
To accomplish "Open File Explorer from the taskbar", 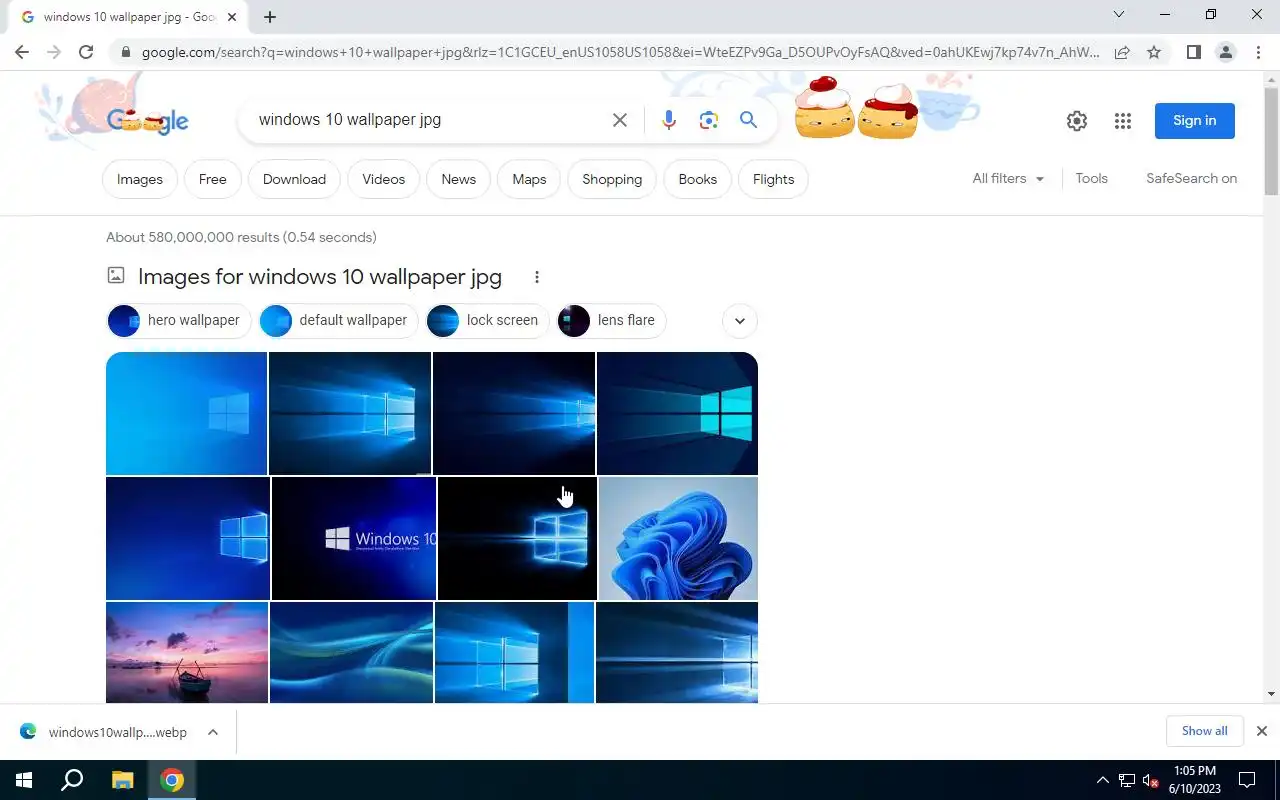I will (122, 780).
